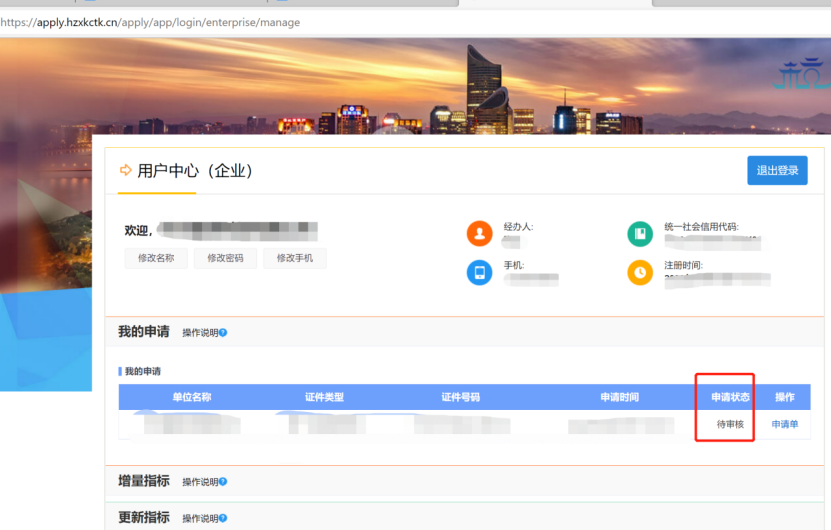831x530 pixels.
Task: Select the 待审核 status cell
Action: pyautogui.click(x=730, y=425)
